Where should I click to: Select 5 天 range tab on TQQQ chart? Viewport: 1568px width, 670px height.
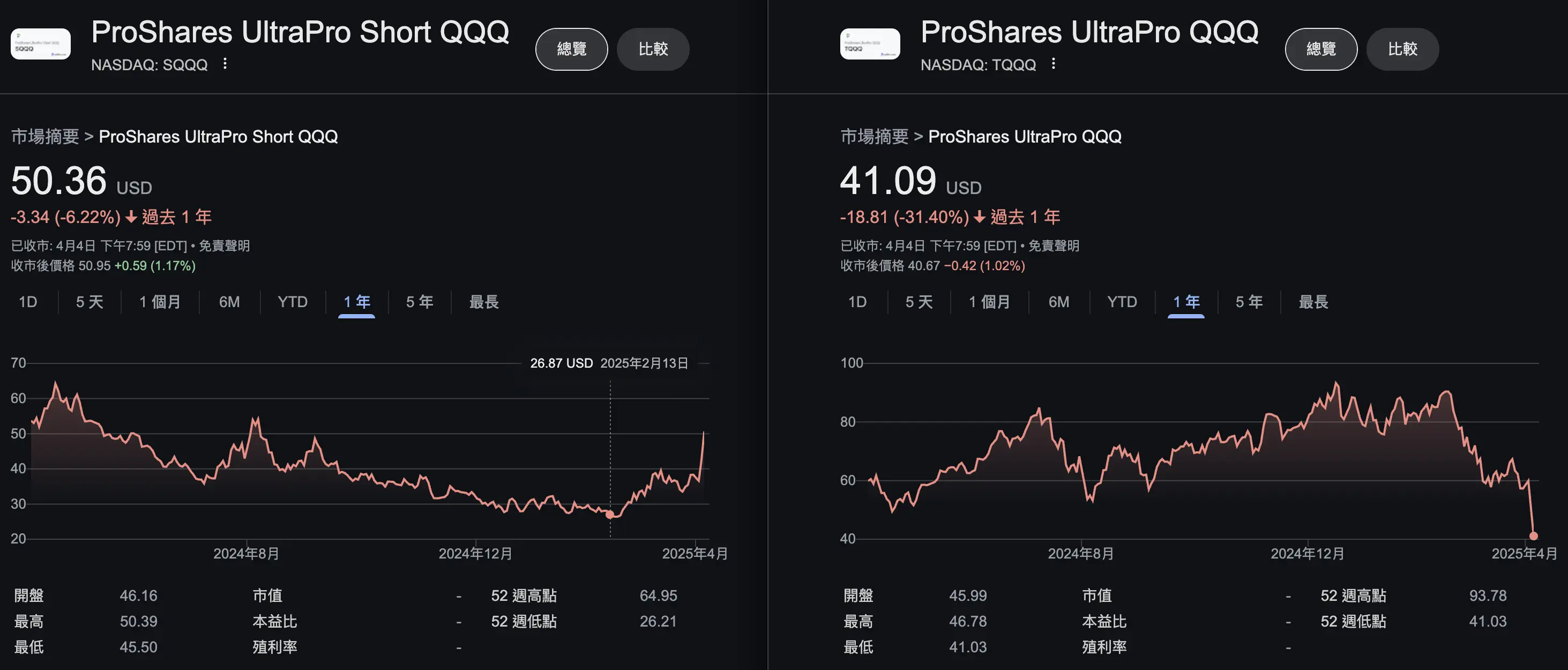(x=919, y=302)
